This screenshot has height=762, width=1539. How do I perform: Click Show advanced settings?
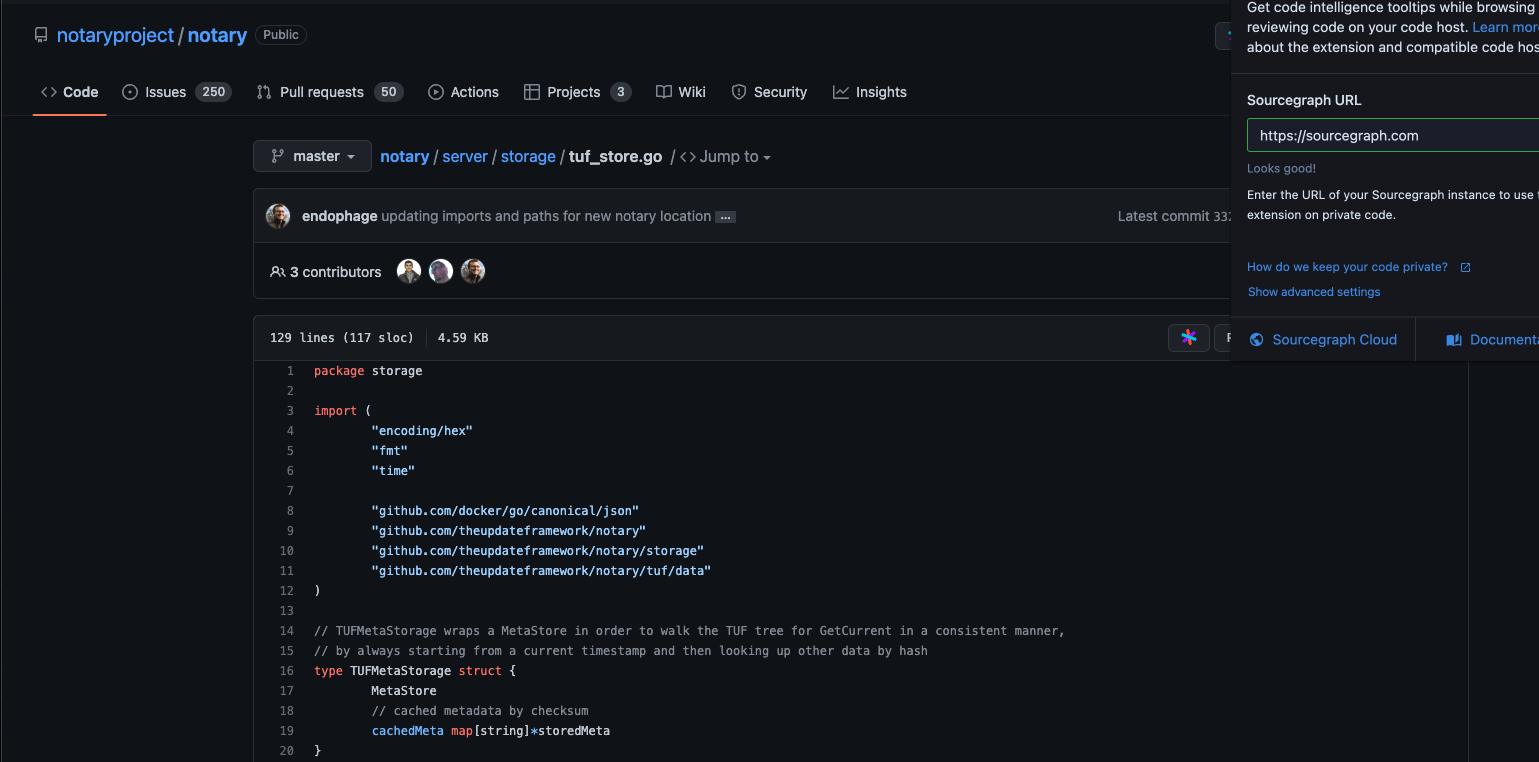(x=1314, y=292)
